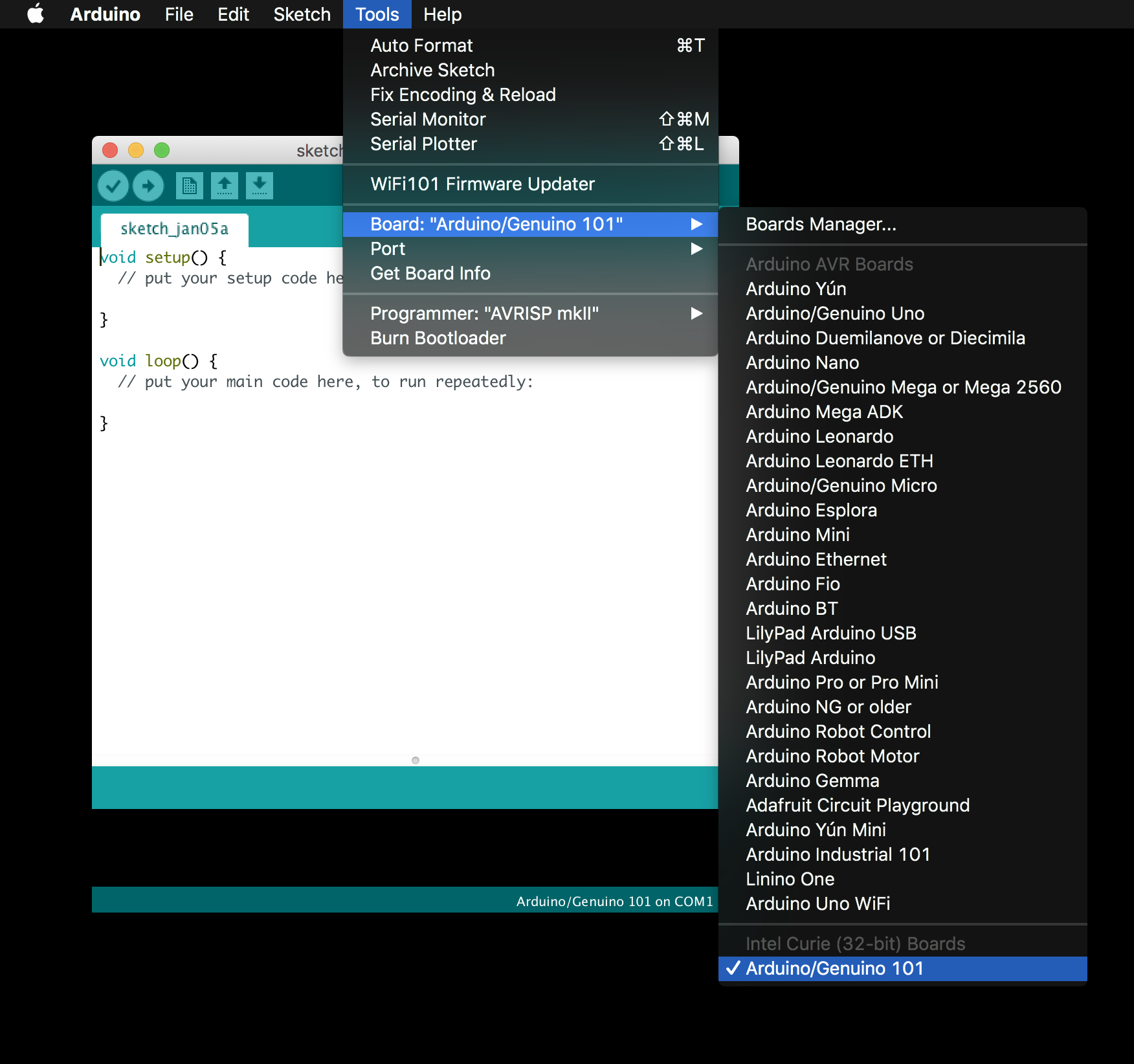Click the main code comment line
The image size is (1134, 1064).
point(326,382)
